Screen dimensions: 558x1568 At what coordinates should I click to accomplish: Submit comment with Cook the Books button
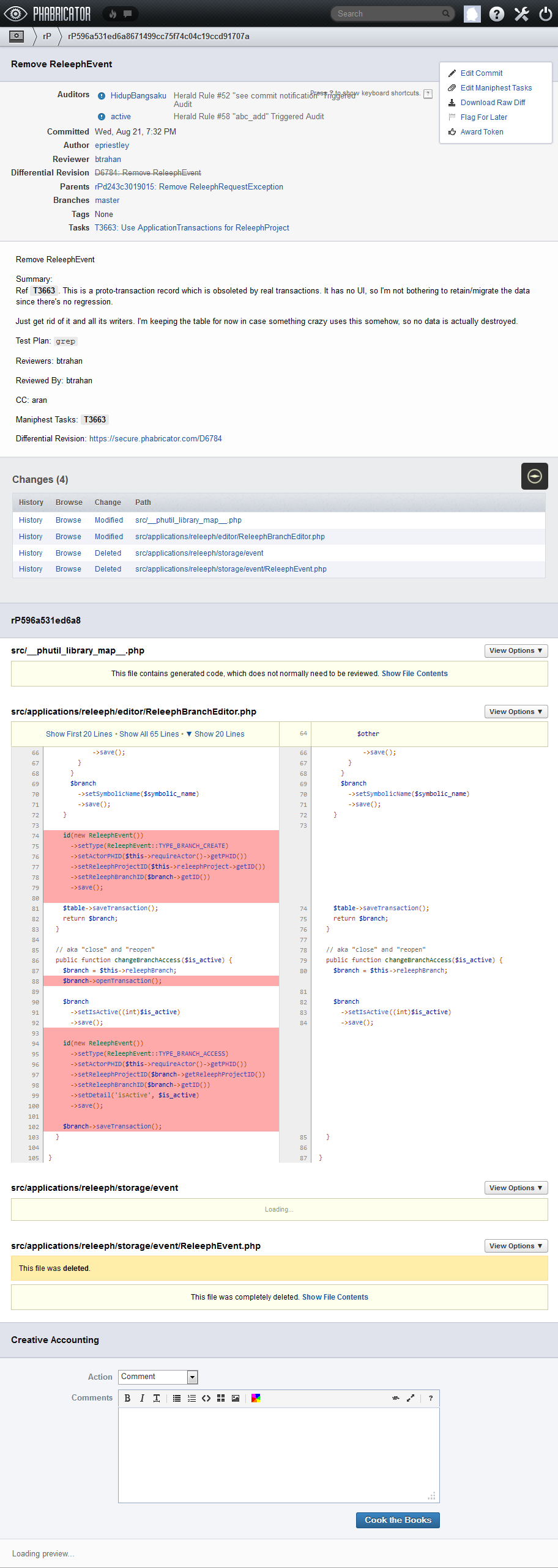(398, 1520)
